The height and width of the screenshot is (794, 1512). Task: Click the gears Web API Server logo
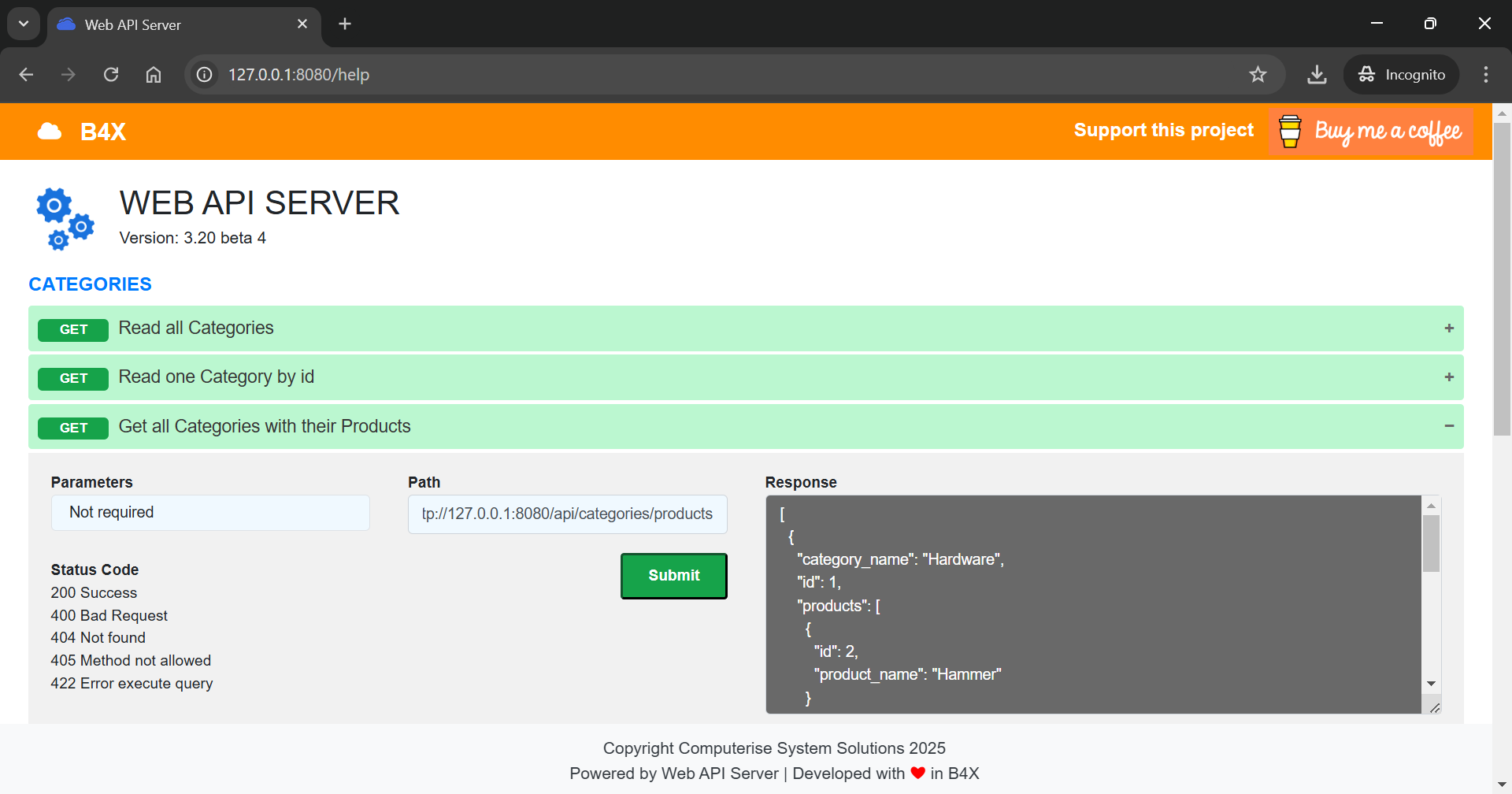(64, 218)
